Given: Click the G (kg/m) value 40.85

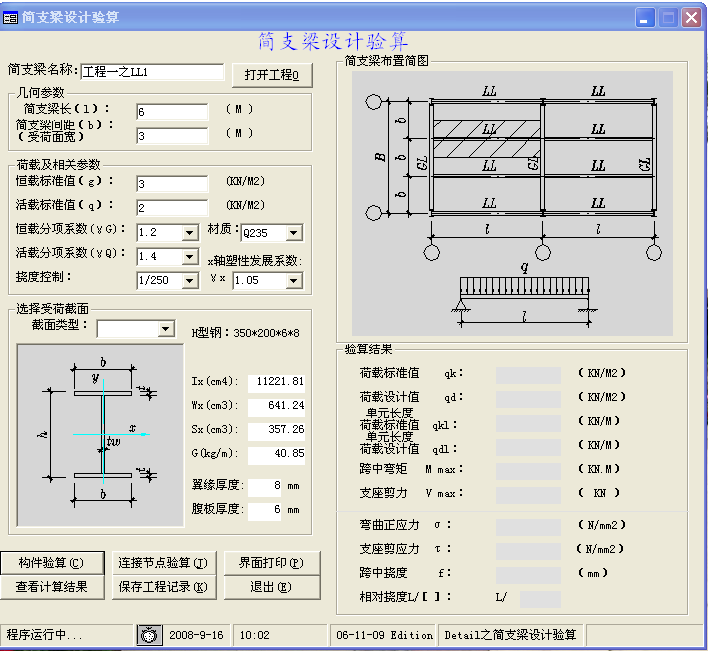Looking at the screenshot, I should [x=276, y=454].
